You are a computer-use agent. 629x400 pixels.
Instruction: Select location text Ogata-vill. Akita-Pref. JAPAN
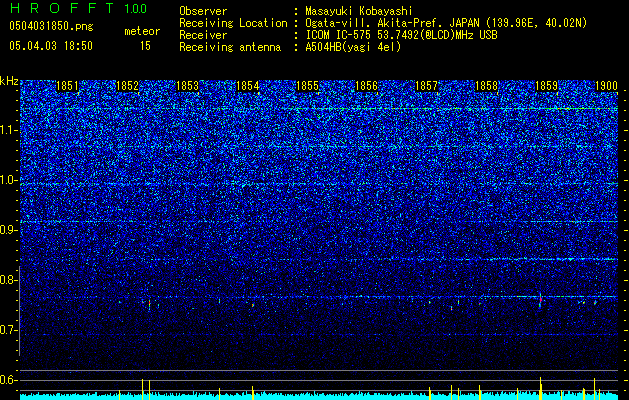pos(390,23)
